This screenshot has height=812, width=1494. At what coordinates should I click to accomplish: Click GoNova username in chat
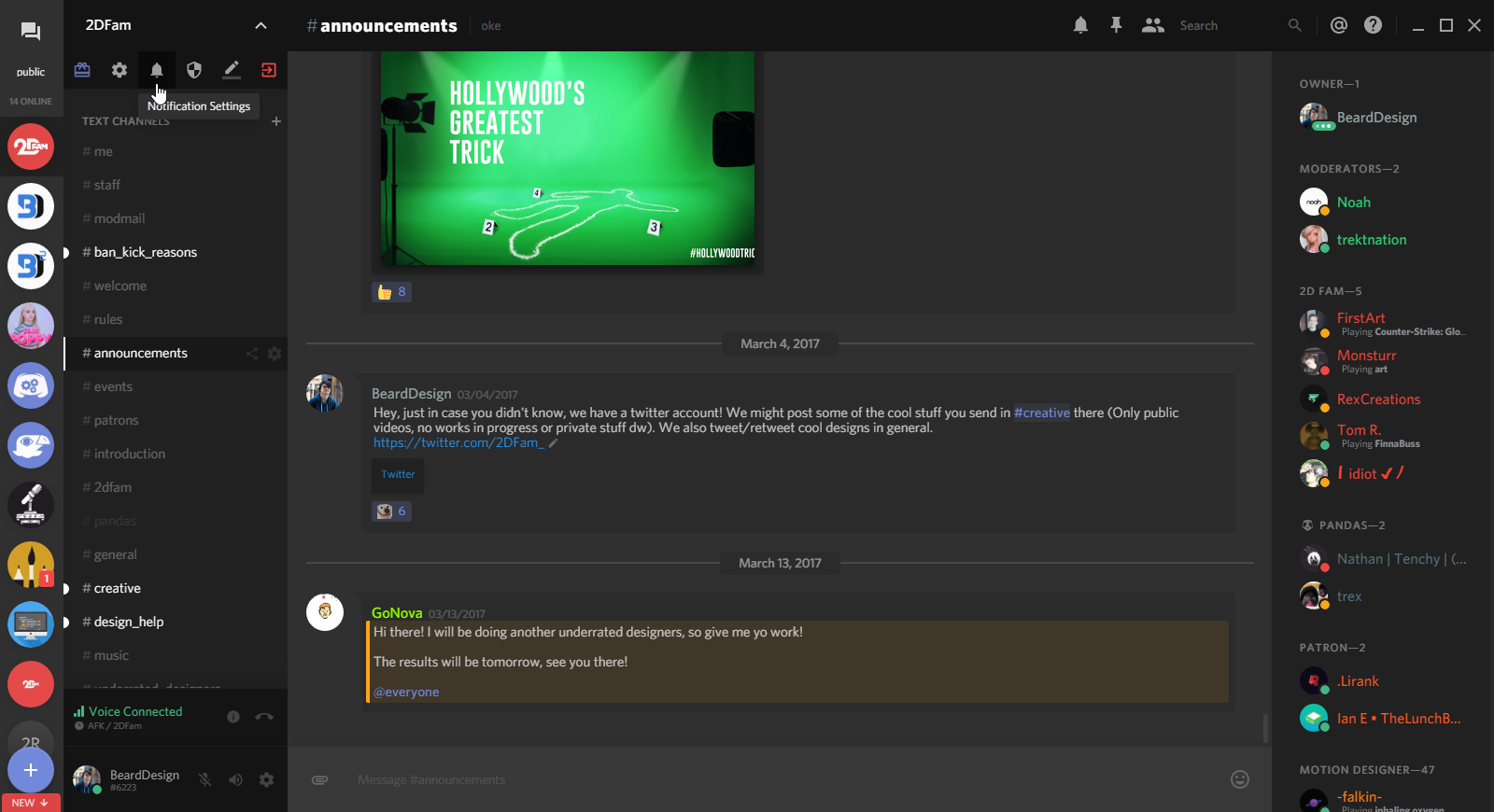click(x=397, y=613)
